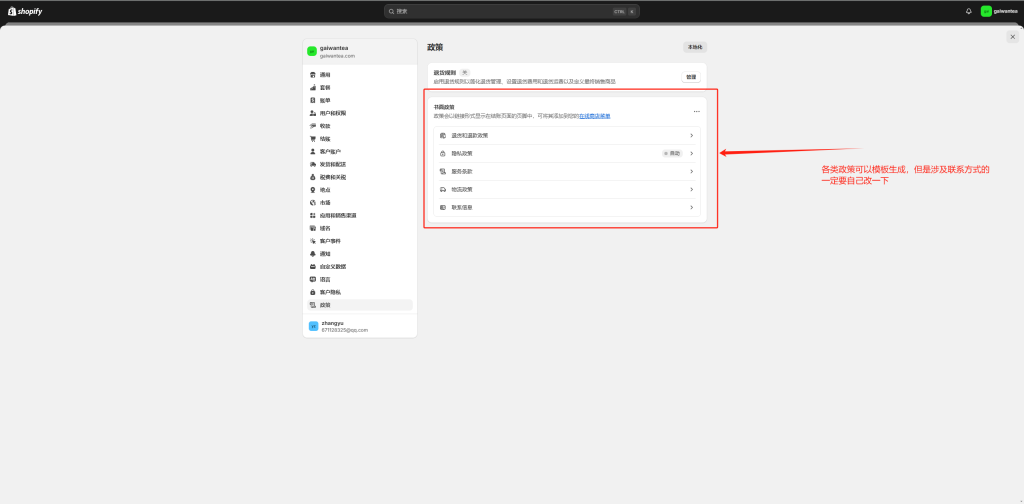Follow the 在线商店菜单 link
Screen dimensions: 1024x504
click(x=595, y=116)
